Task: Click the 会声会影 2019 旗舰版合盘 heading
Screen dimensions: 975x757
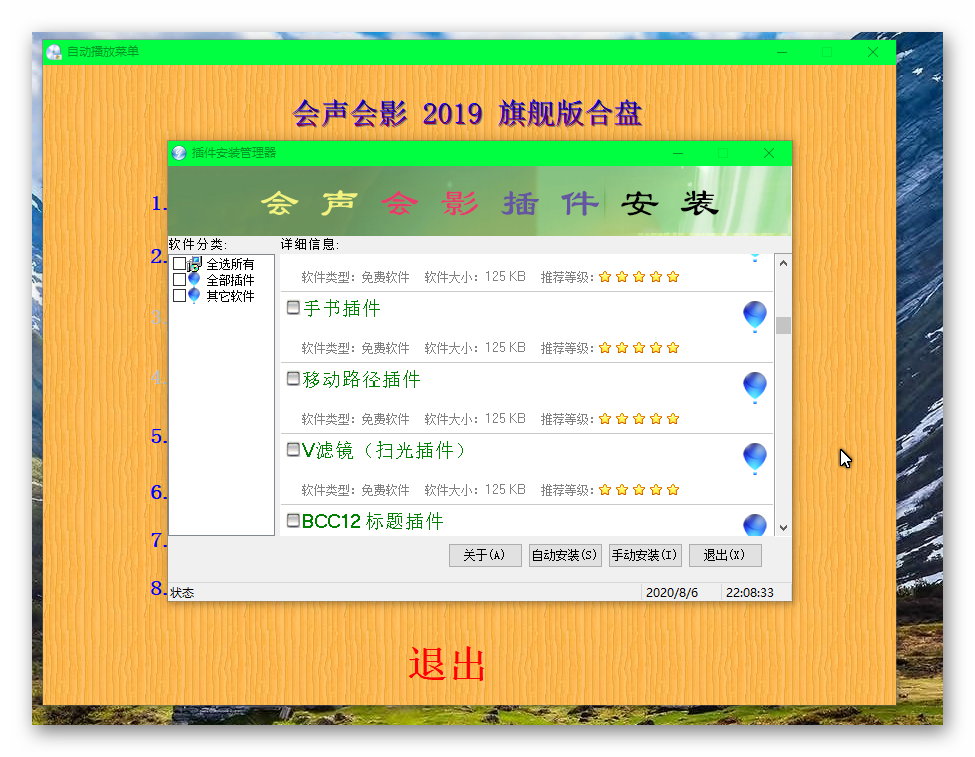Action: click(x=467, y=113)
